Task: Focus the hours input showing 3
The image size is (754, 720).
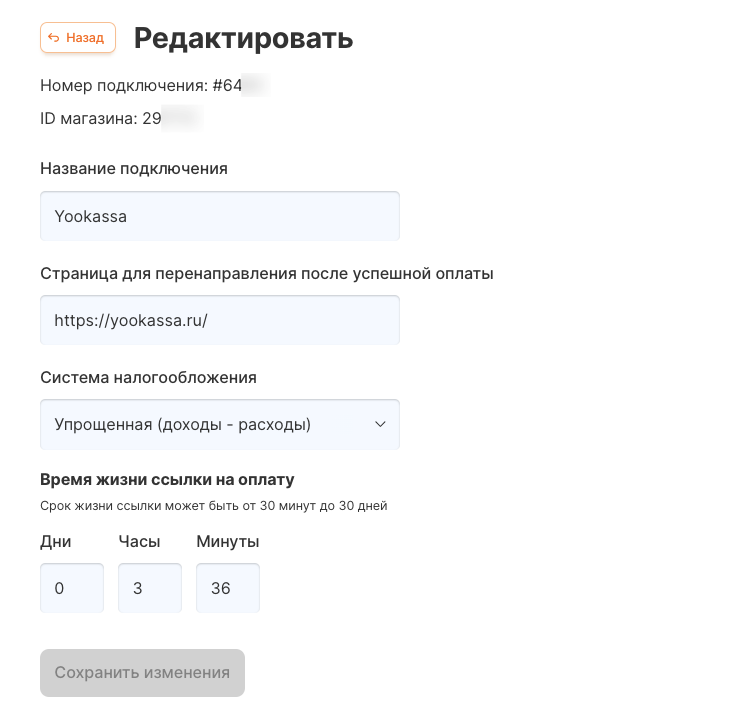Action: (x=150, y=588)
